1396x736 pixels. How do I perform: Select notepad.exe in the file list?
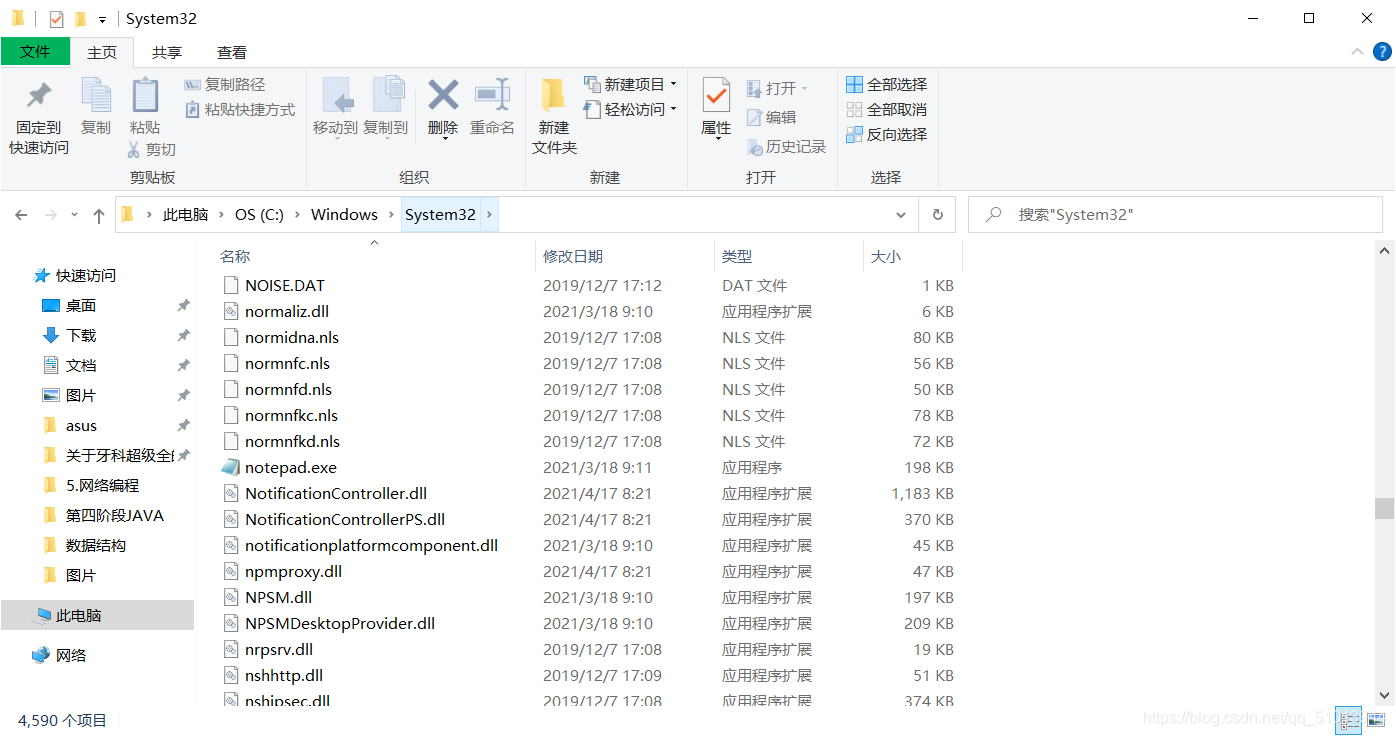(291, 467)
